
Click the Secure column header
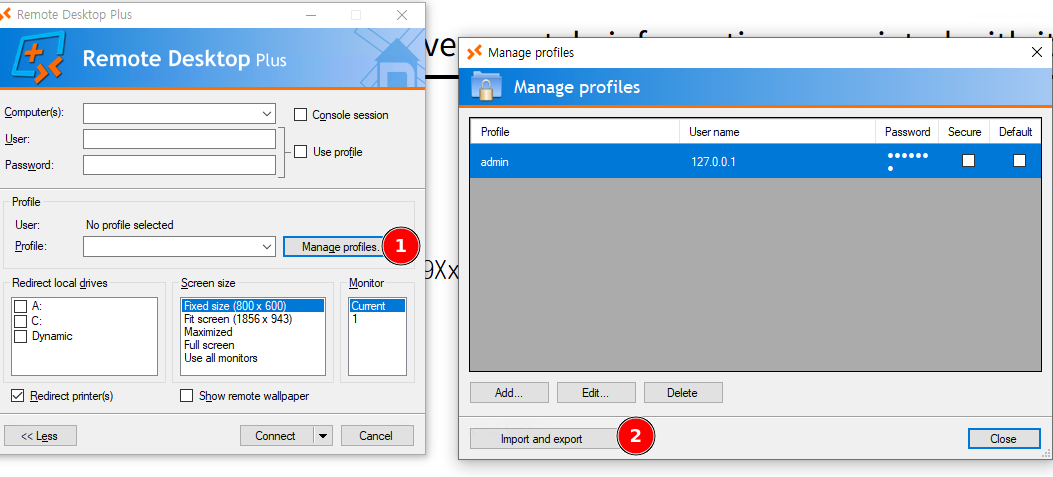pyautogui.click(x=964, y=132)
